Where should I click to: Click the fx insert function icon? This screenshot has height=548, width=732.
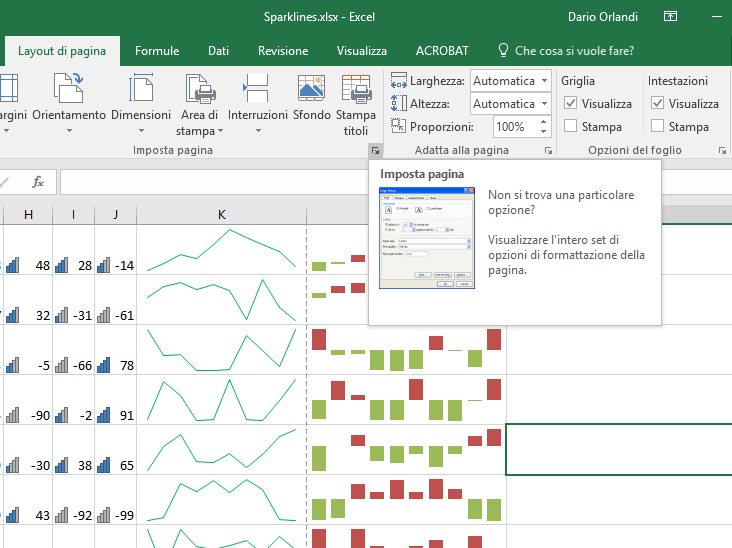tap(38, 182)
